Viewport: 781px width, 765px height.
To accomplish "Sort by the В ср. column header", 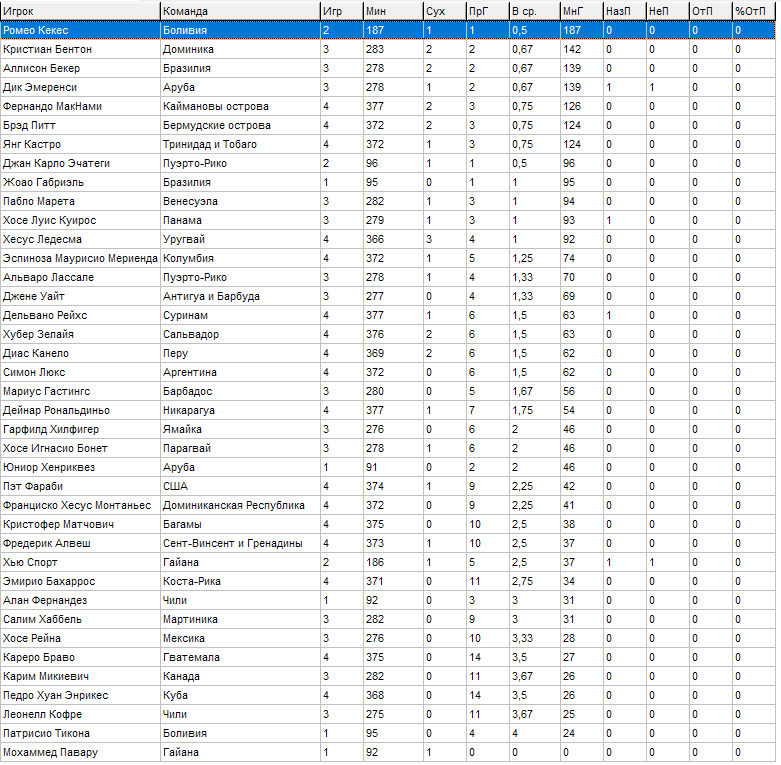I will (x=533, y=10).
